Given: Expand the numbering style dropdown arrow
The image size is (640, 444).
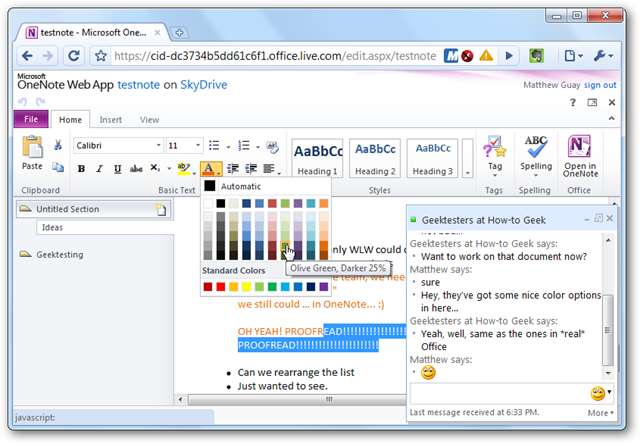Looking at the screenshot, I should pos(258,147).
